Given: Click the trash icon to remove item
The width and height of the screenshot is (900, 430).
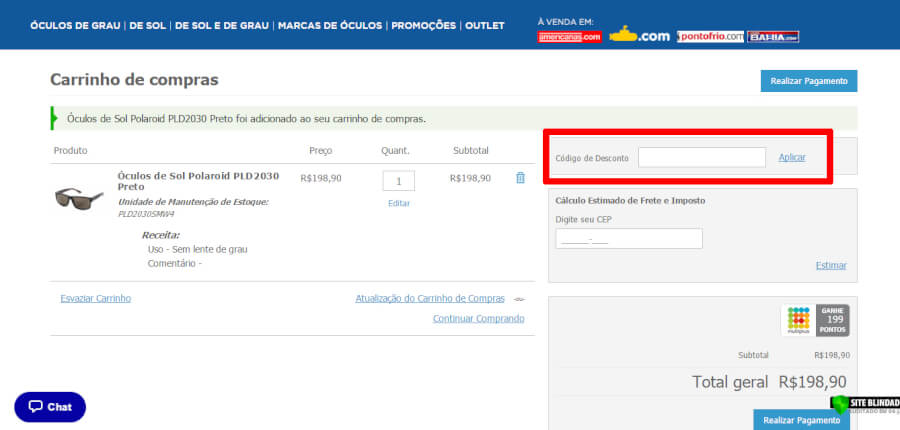Looking at the screenshot, I should [520, 178].
